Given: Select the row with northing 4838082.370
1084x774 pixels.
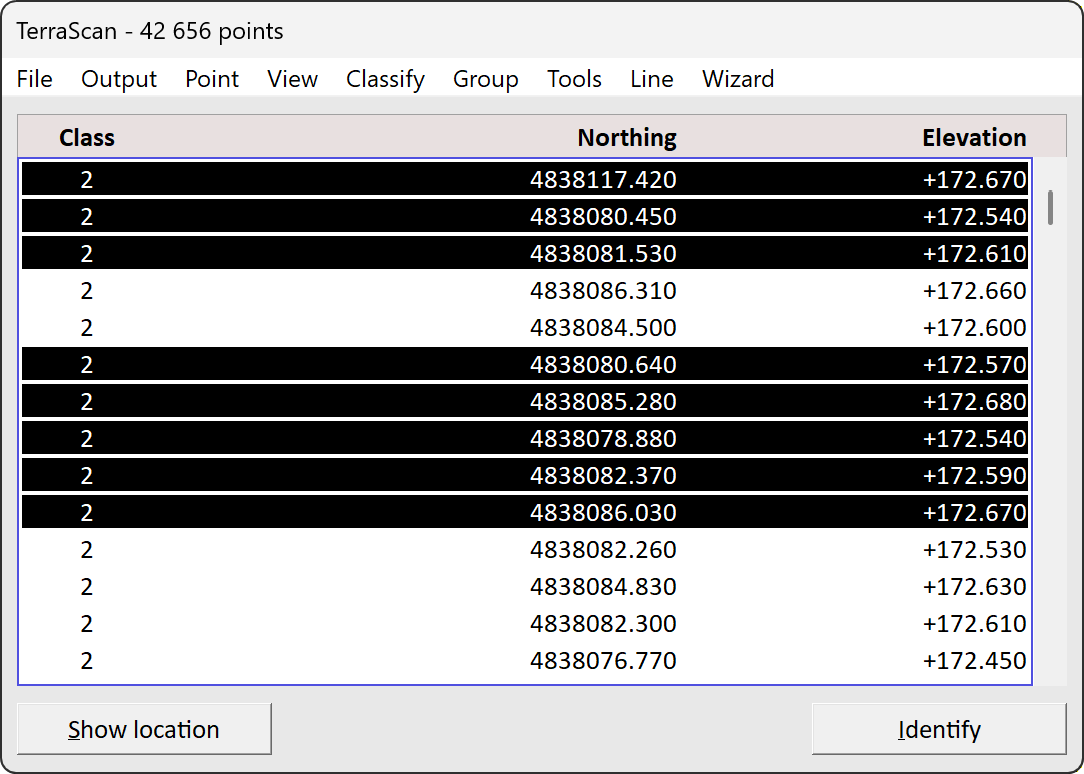Looking at the screenshot, I should click(525, 475).
